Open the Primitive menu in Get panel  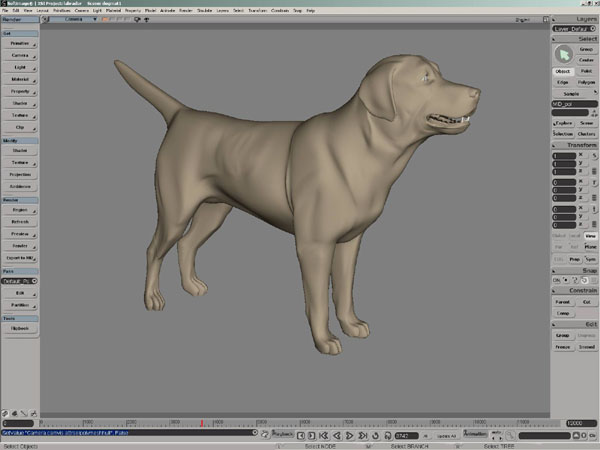click(x=20, y=44)
